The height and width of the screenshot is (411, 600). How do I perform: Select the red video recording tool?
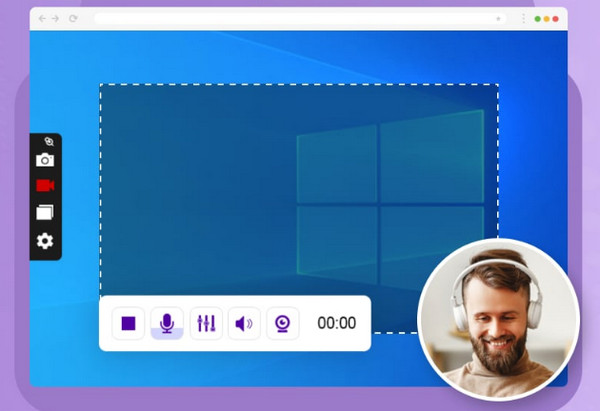coord(45,186)
